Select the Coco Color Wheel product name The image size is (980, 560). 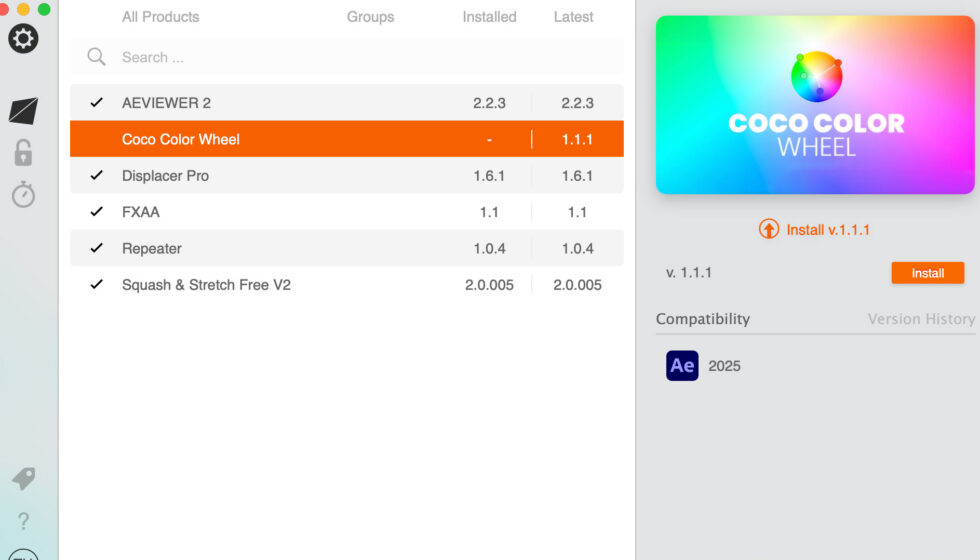coord(181,139)
